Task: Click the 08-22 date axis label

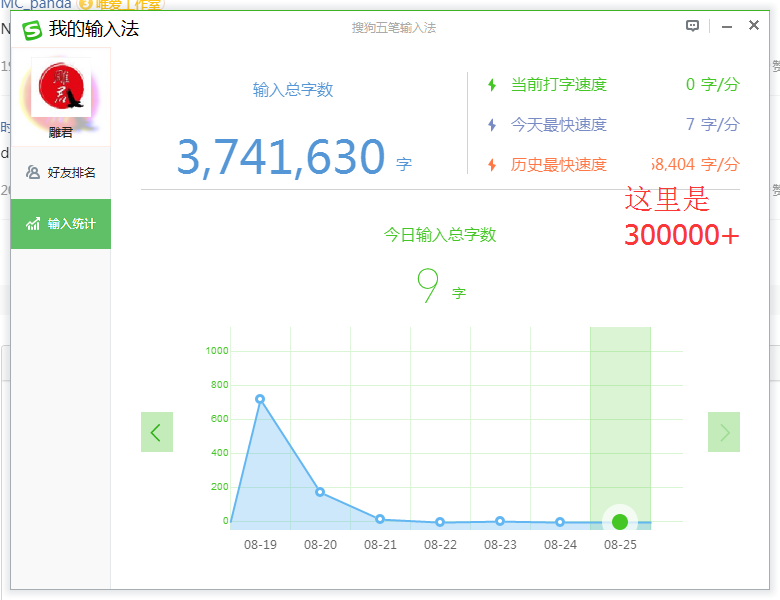Action: click(x=440, y=545)
